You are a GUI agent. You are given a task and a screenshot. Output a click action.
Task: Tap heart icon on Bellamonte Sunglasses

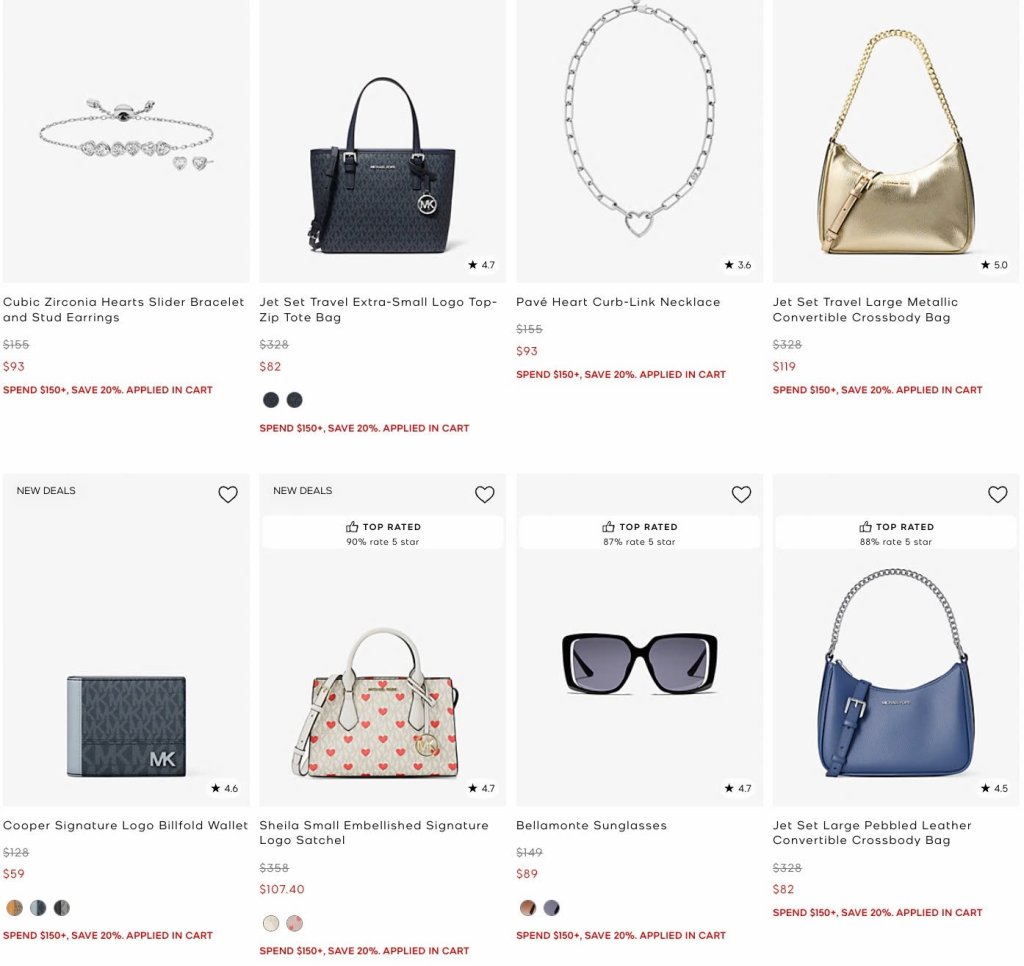(741, 494)
